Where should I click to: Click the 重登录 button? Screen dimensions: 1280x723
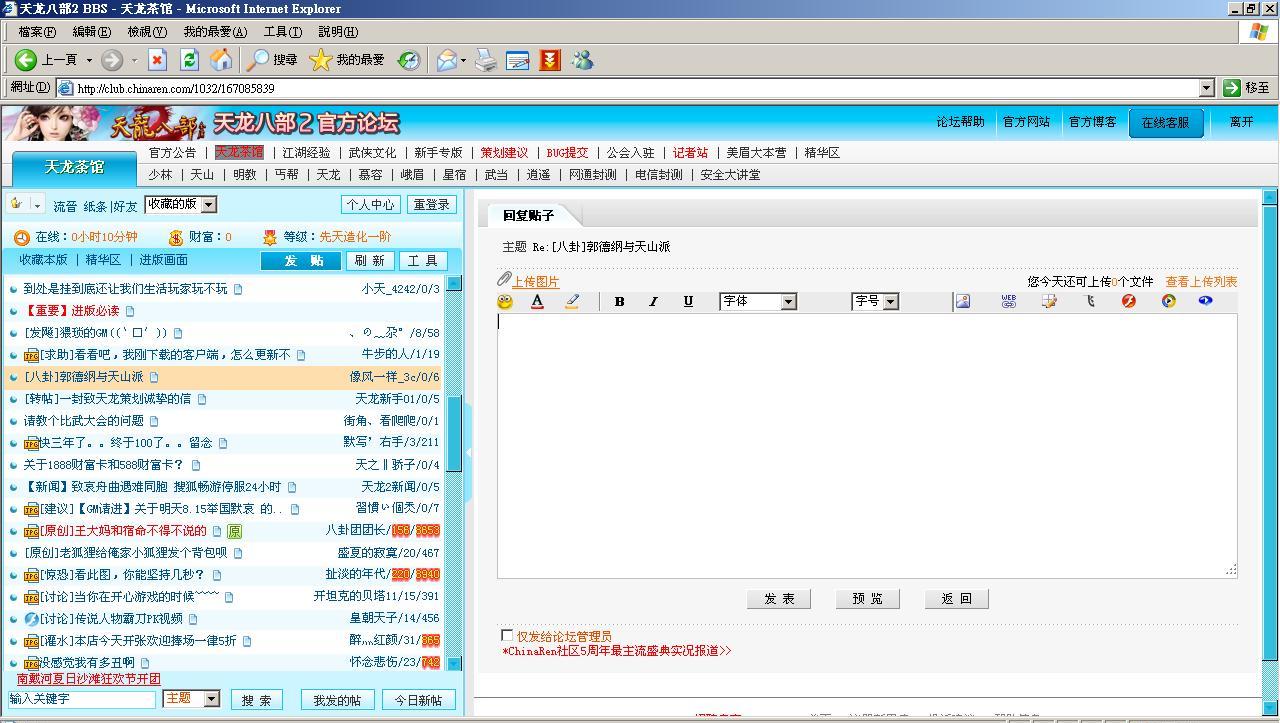(431, 204)
